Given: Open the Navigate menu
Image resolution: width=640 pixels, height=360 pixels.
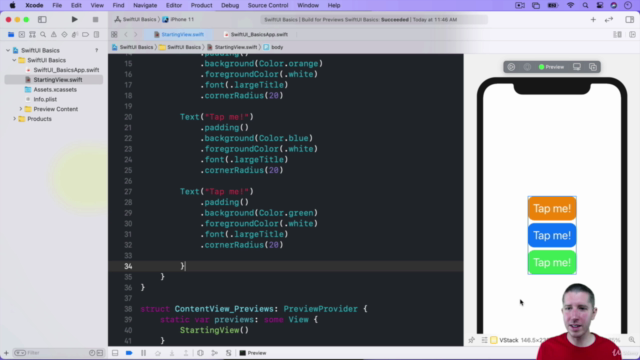Looking at the screenshot, I should click(145, 5).
